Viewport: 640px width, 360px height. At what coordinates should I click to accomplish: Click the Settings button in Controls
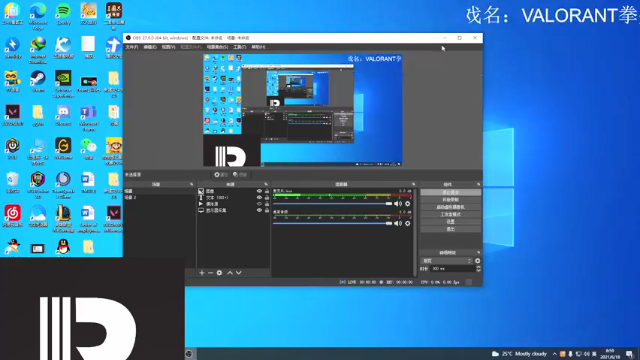tap(451, 222)
